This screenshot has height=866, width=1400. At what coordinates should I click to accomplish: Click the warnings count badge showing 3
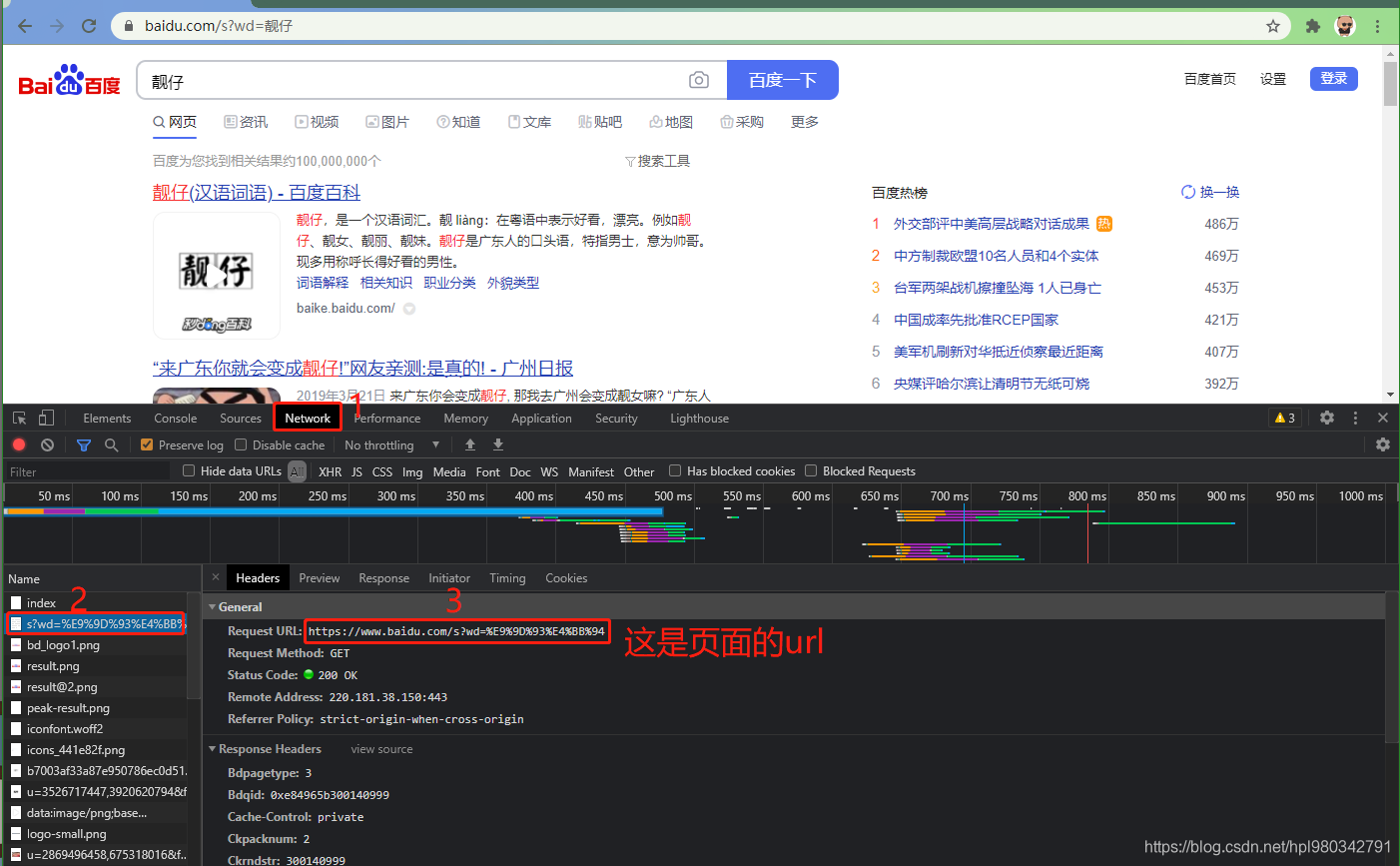(1285, 418)
